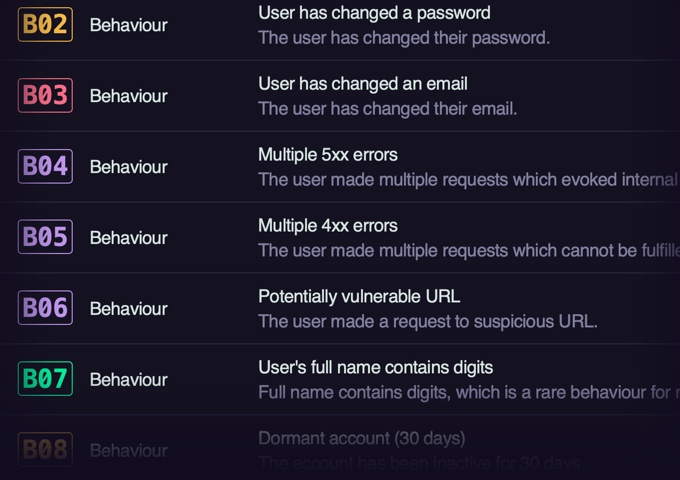Click 'User's full name contains digits' title

pyautogui.click(x=375, y=368)
